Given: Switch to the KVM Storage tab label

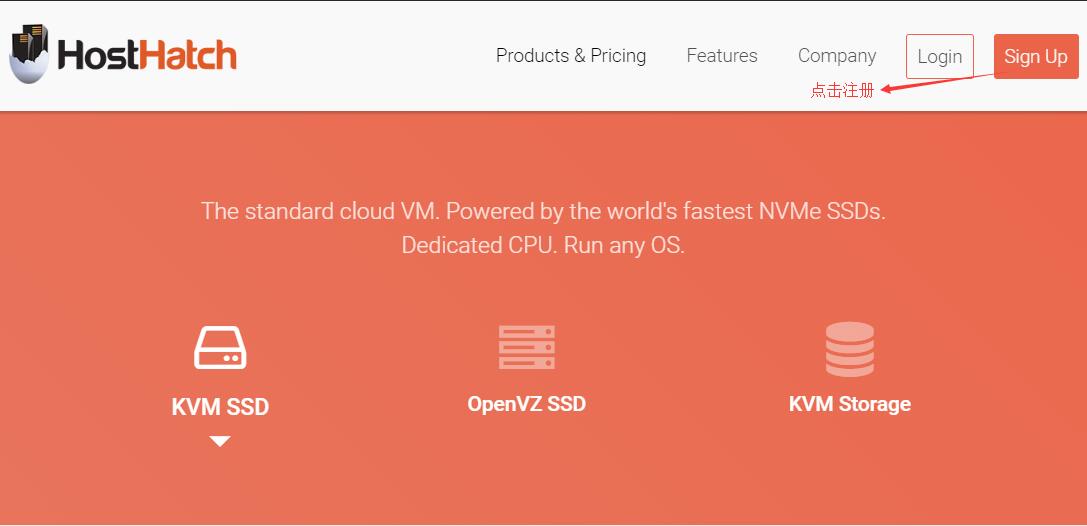Looking at the screenshot, I should click(850, 403).
